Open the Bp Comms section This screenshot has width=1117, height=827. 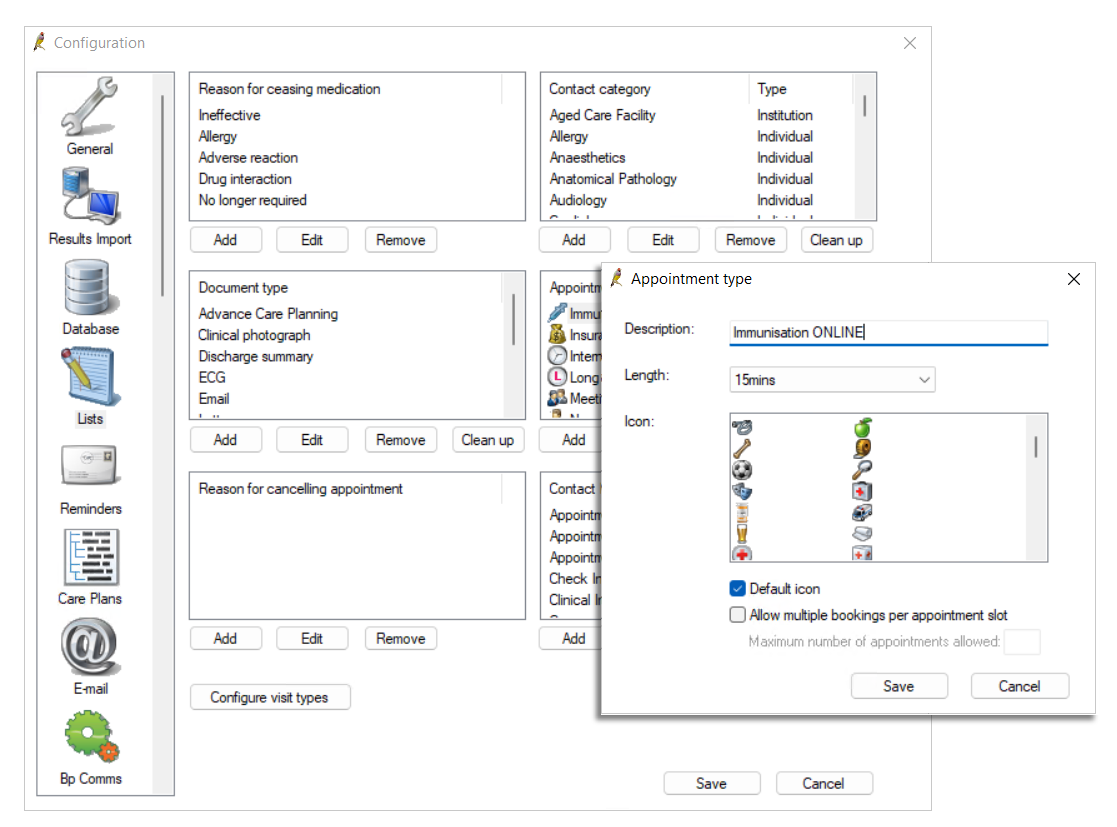coord(90,747)
